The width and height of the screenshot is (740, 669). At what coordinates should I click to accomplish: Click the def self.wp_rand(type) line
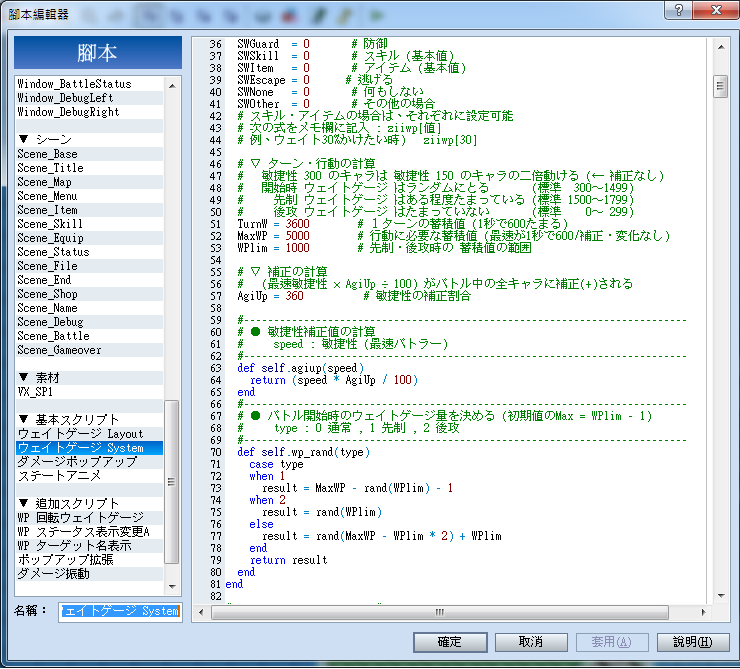[303, 452]
